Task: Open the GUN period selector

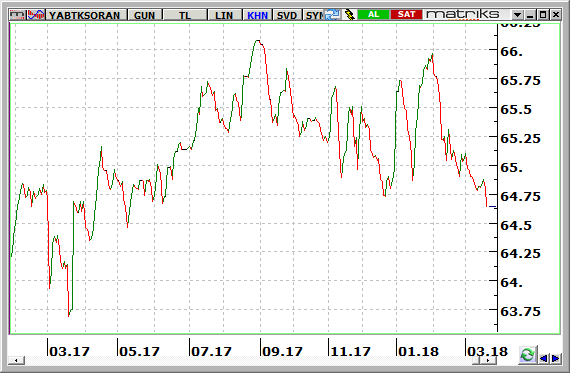Action: coord(144,15)
